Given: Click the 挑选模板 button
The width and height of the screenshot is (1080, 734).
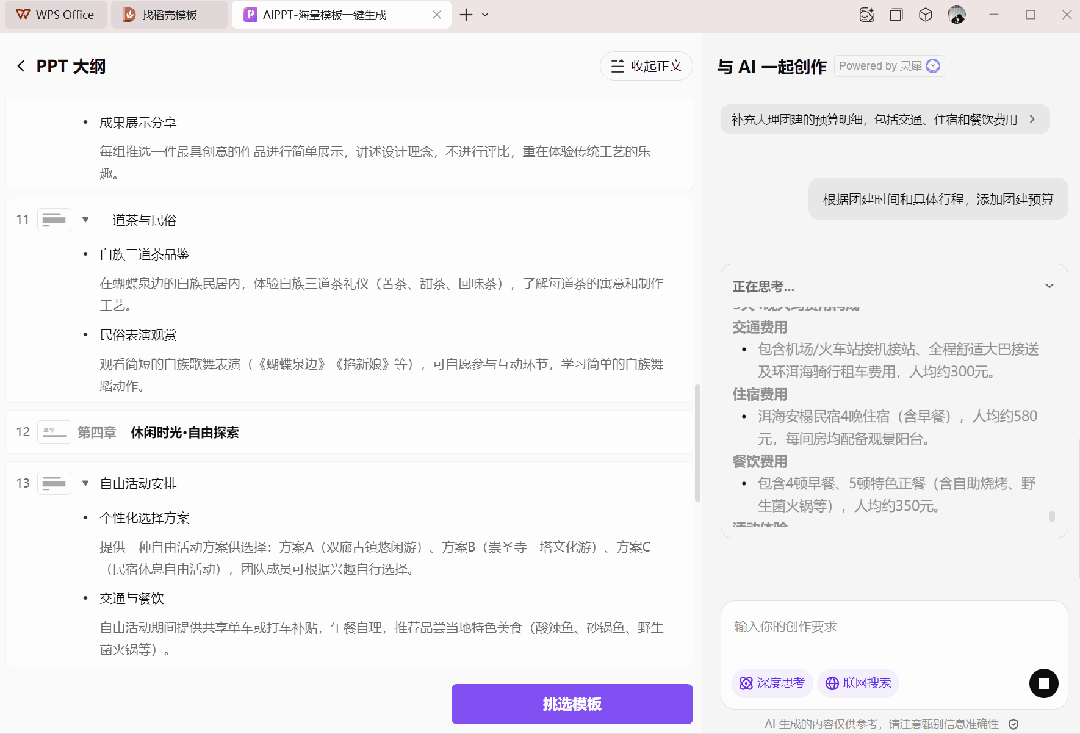Looking at the screenshot, I should point(572,704).
